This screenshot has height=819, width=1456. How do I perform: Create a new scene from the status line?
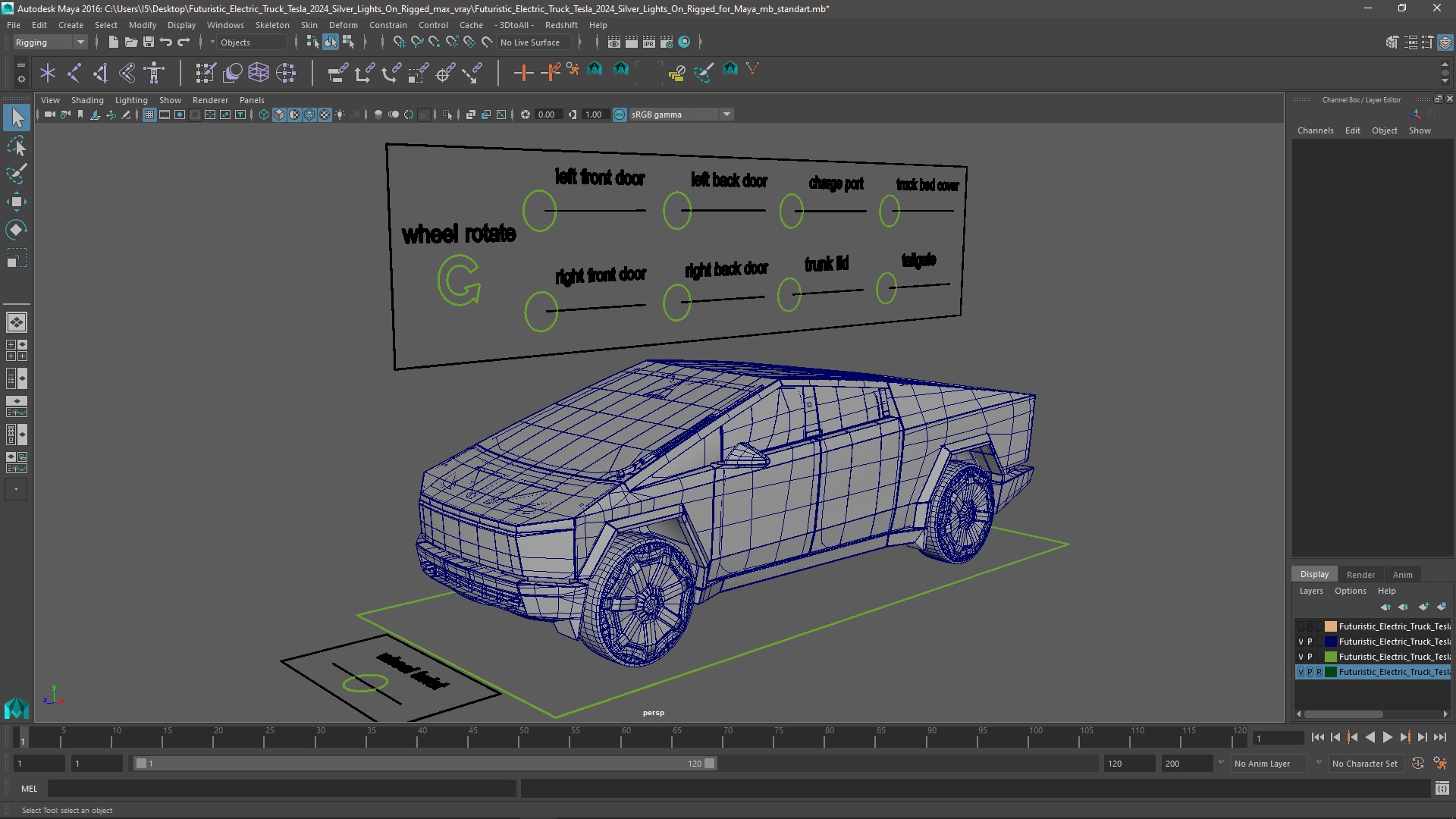113,42
